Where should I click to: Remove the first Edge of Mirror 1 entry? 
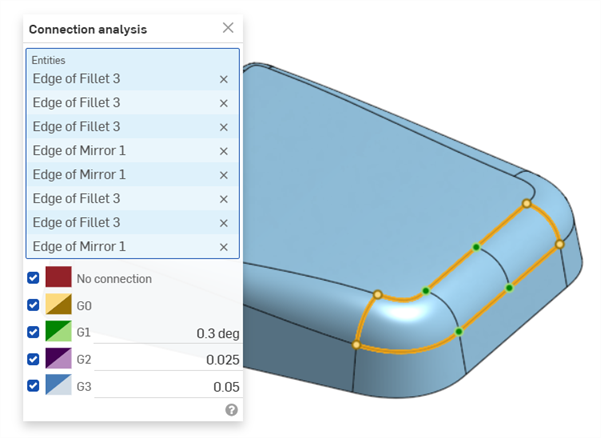tap(223, 151)
